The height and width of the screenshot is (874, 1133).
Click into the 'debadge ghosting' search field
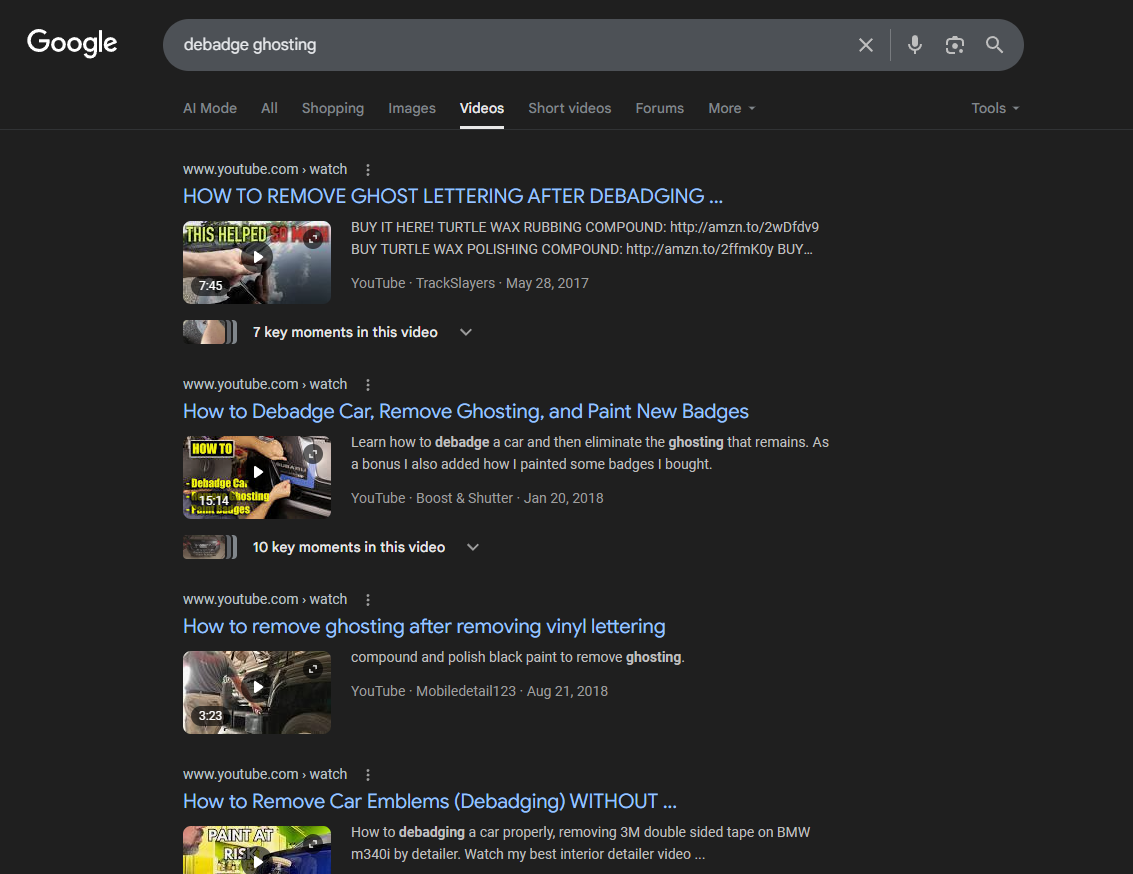click(500, 45)
